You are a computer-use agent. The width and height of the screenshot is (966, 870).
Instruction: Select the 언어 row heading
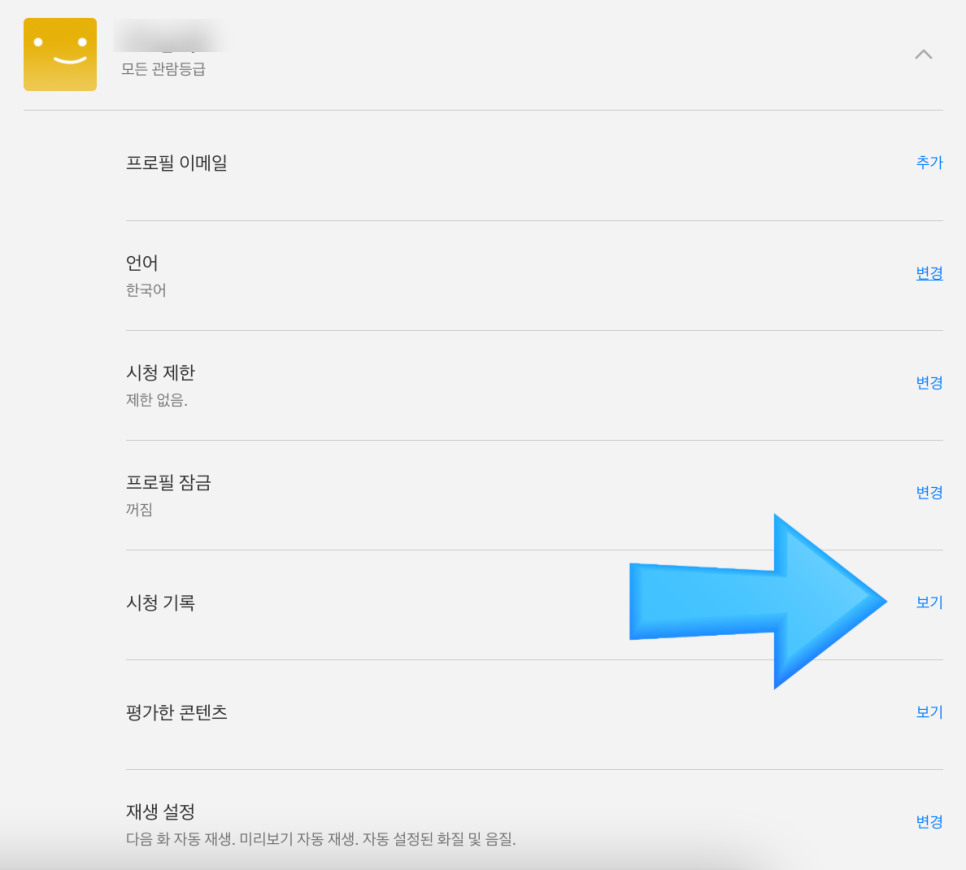pos(142,263)
